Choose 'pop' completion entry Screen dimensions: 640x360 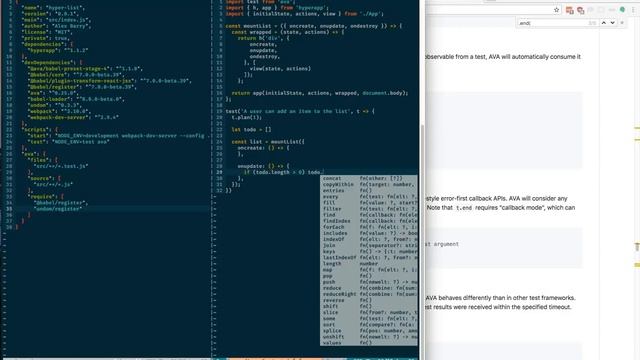pyautogui.click(x=369, y=276)
